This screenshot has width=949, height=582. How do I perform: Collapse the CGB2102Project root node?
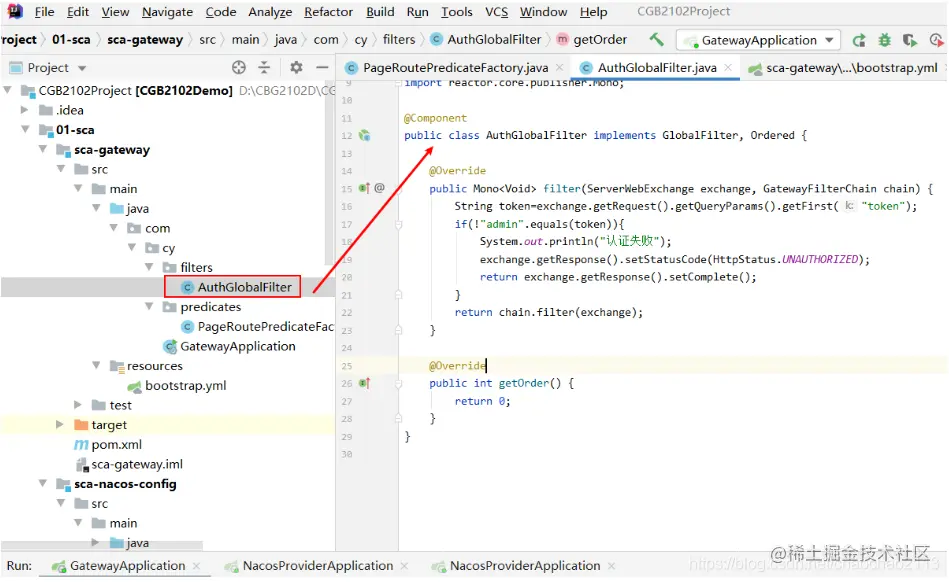click(x=8, y=90)
